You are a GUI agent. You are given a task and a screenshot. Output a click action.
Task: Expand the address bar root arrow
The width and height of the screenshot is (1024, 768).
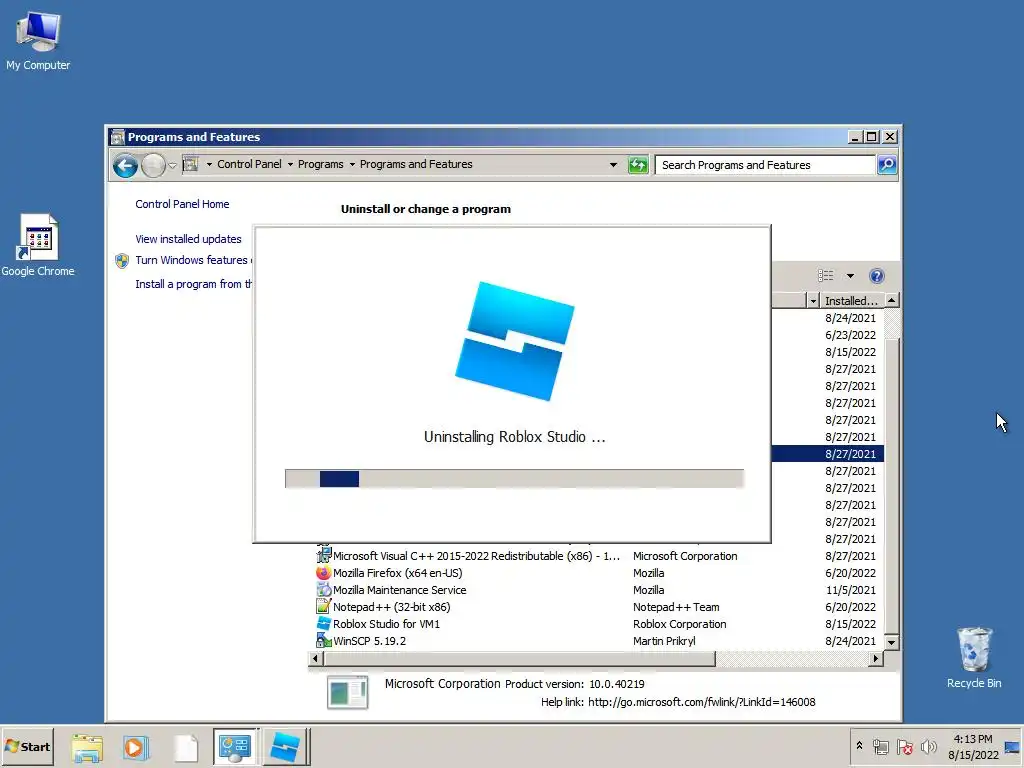pyautogui.click(x=209, y=165)
